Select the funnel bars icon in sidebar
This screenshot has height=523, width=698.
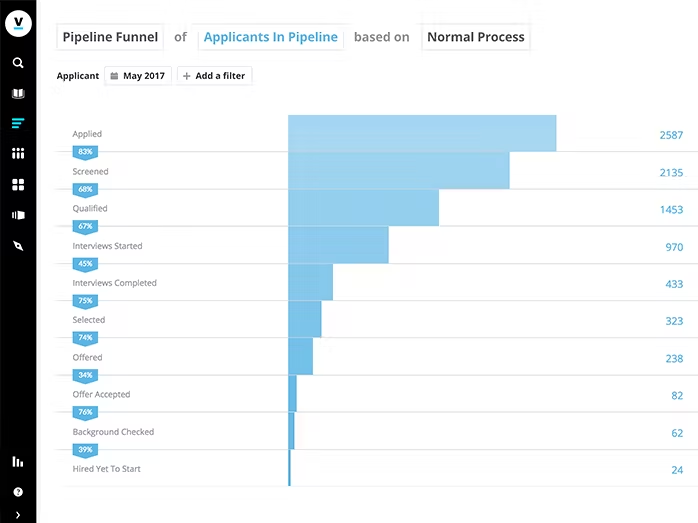coord(18,123)
